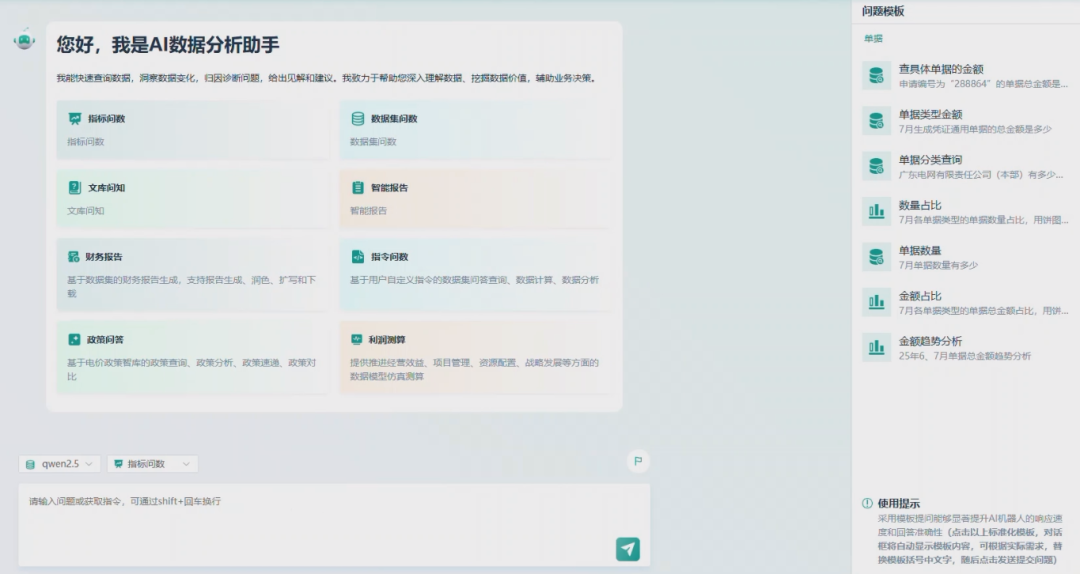Click the 使用提示 heading text

(898, 503)
